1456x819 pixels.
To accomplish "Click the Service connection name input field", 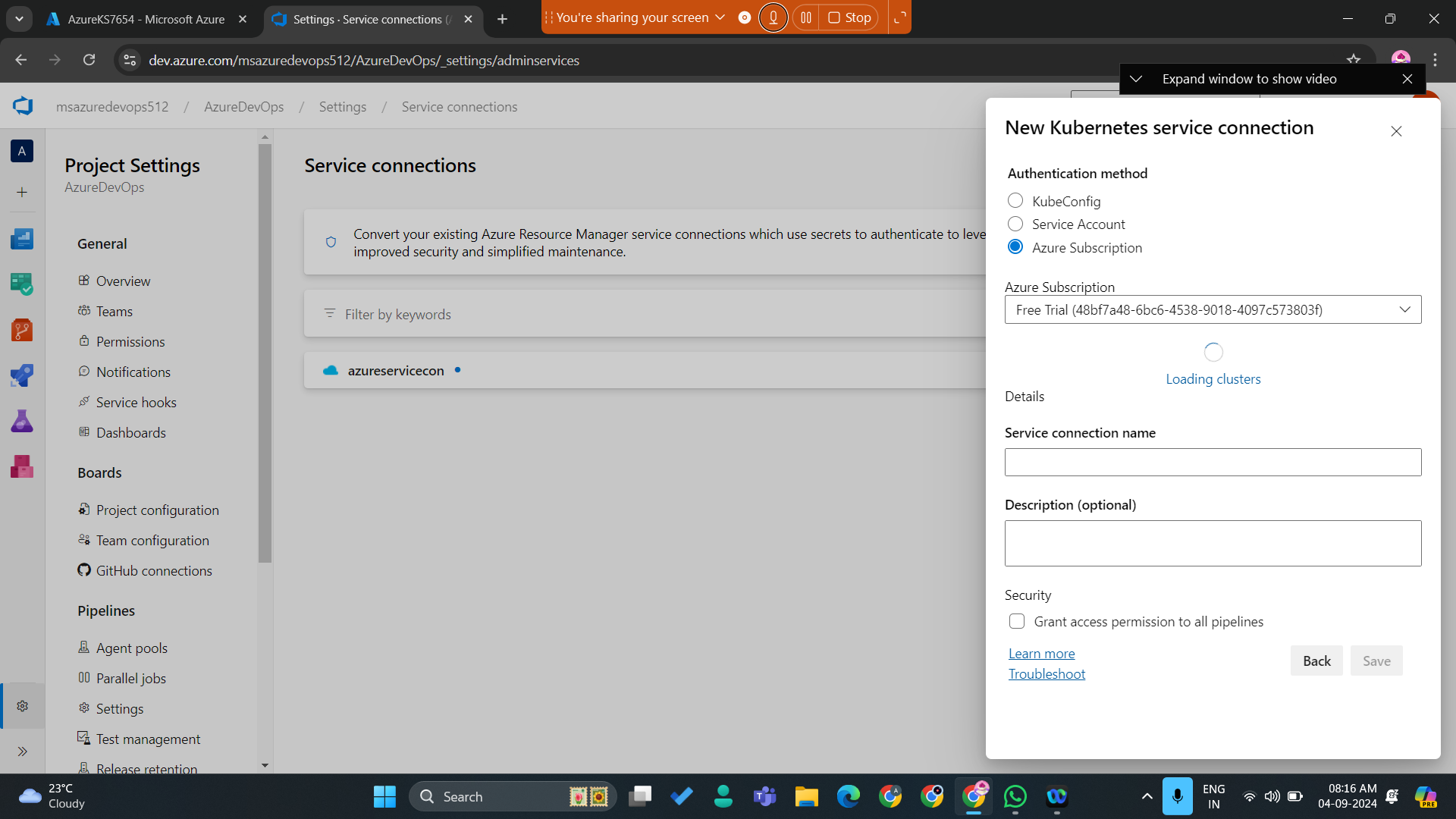I will (x=1213, y=462).
